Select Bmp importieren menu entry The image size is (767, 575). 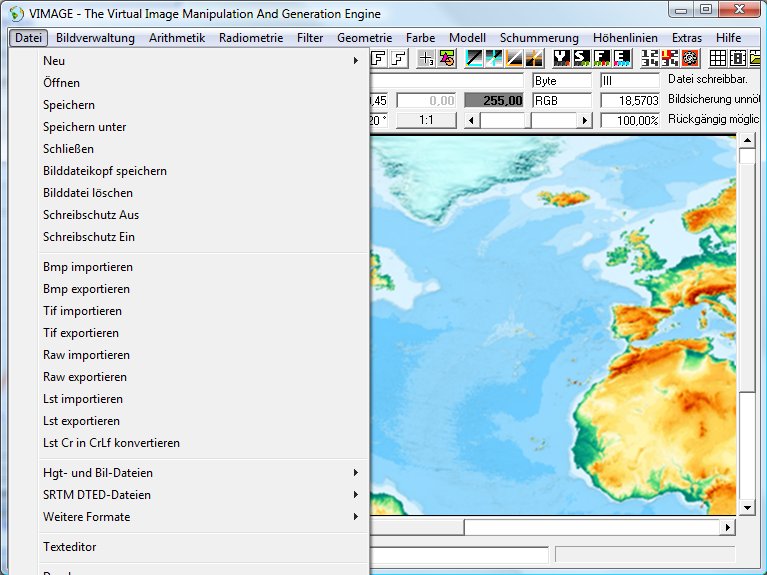click(88, 267)
